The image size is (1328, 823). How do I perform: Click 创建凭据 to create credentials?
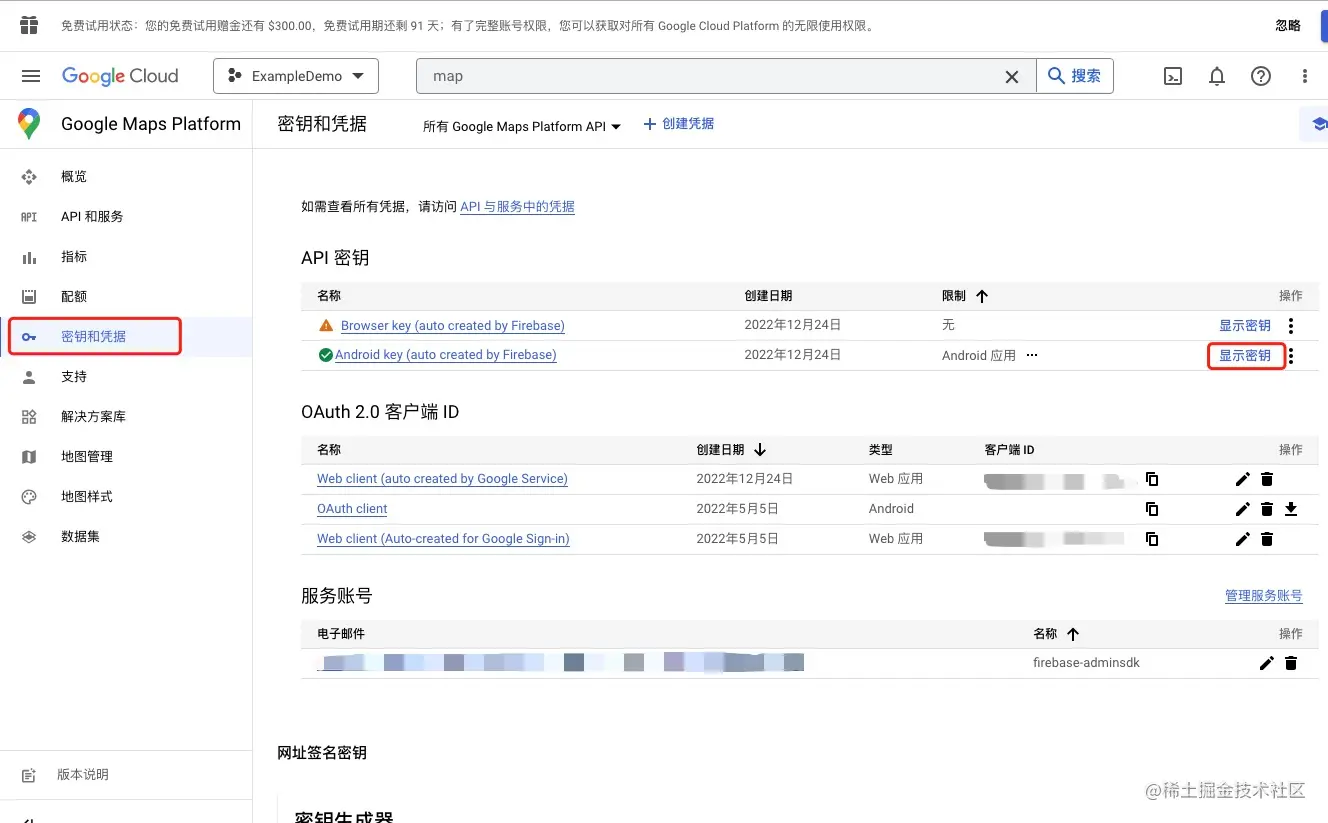(678, 124)
